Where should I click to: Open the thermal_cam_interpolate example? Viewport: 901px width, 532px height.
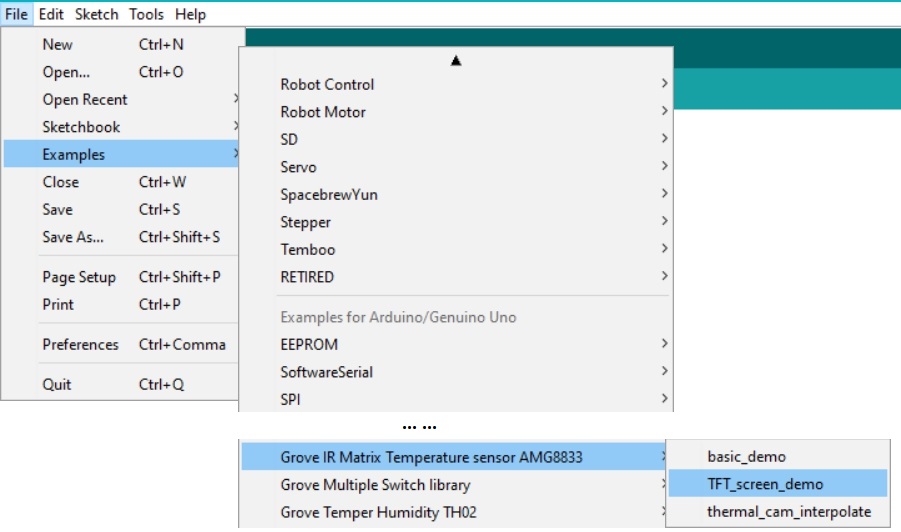pyautogui.click(x=777, y=511)
